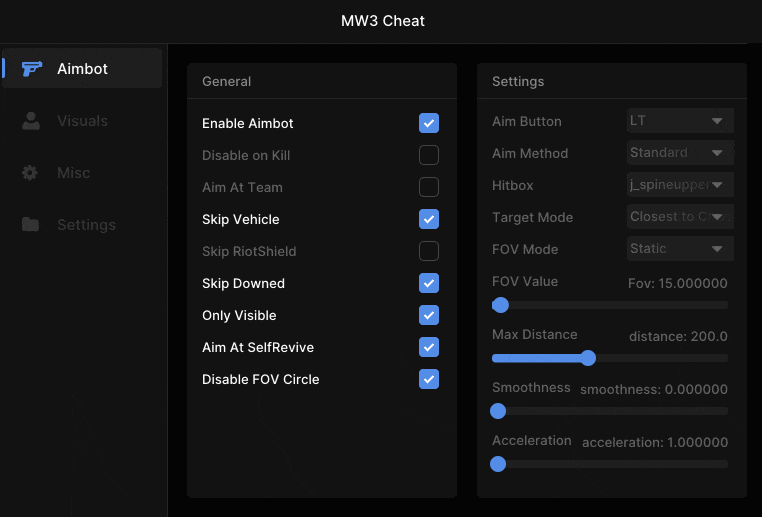
Task: Open the Settings folder icon in sidebar
Action: click(x=30, y=224)
